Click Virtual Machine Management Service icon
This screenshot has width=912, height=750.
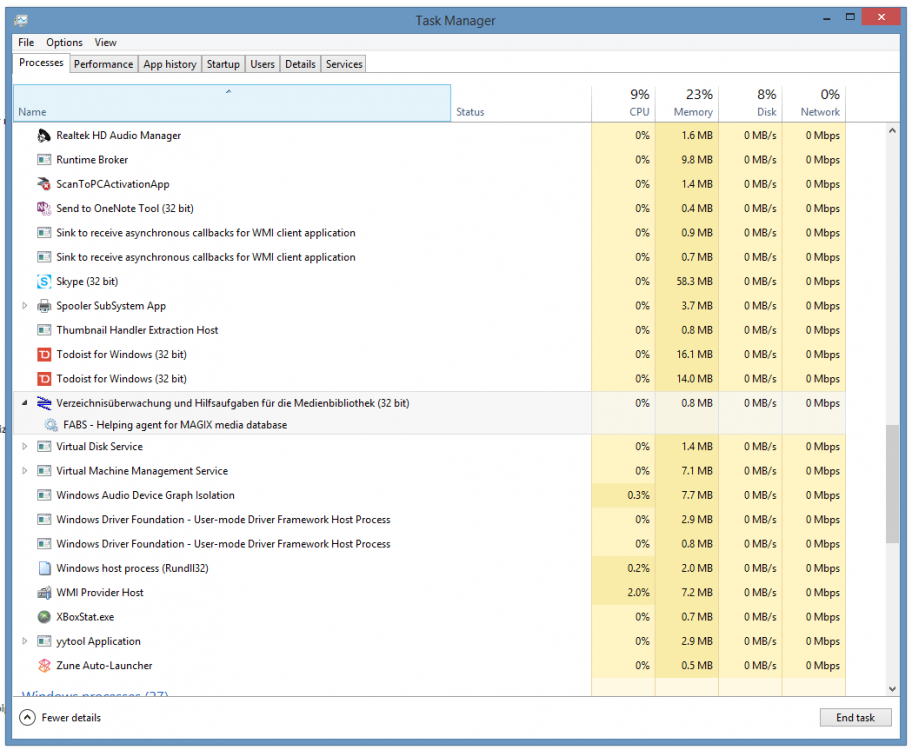point(44,471)
